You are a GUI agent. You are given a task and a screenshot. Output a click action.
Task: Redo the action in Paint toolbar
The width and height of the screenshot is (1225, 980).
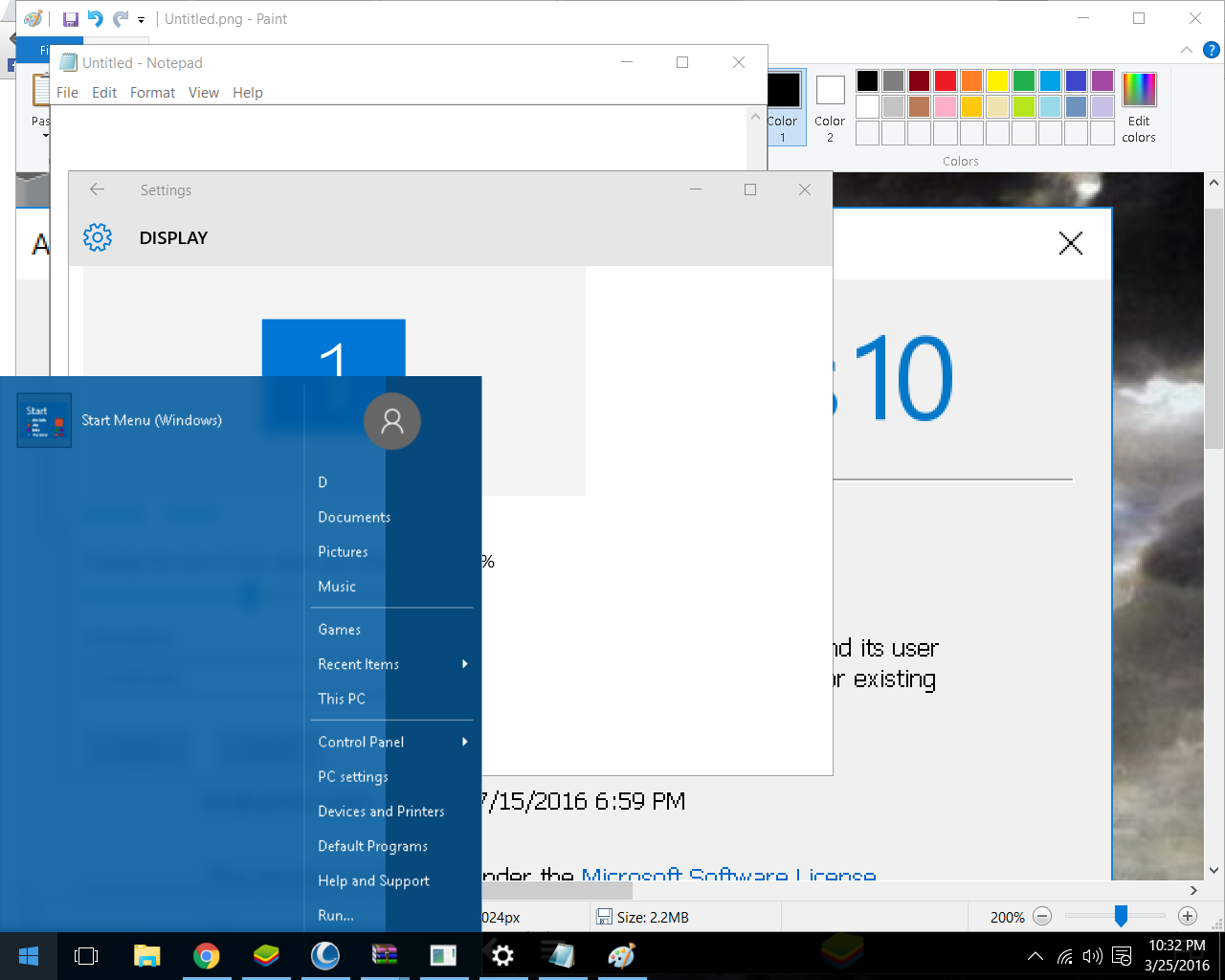[120, 19]
